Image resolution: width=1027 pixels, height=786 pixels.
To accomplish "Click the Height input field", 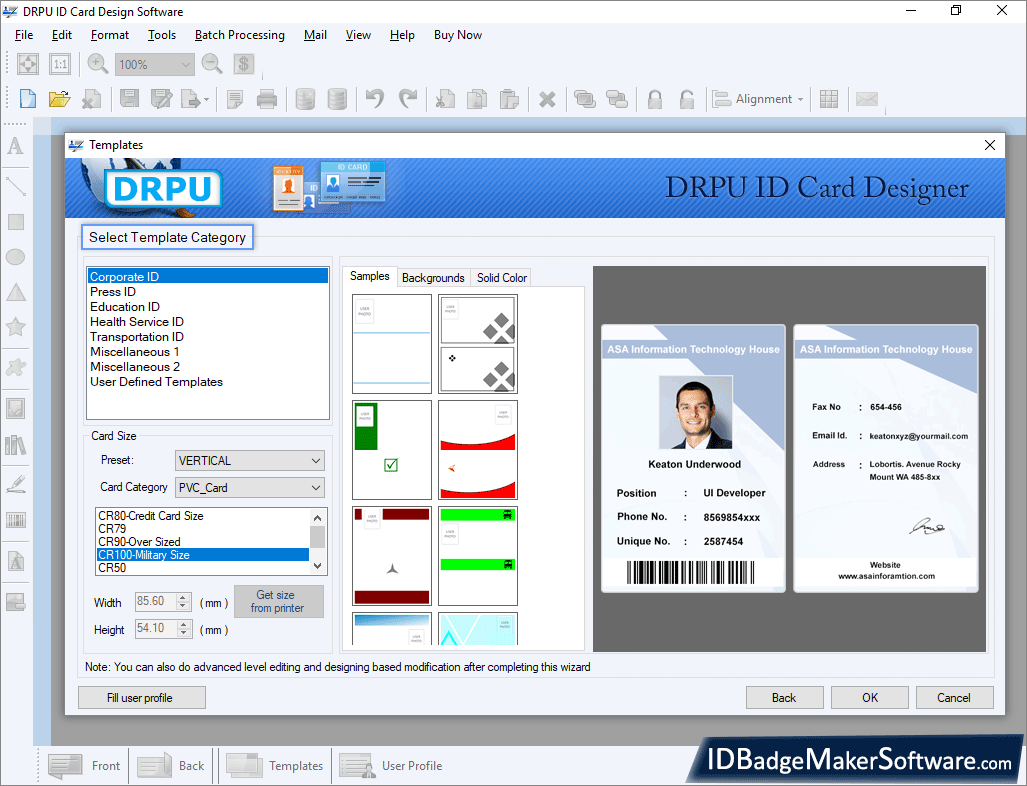I will tap(157, 629).
